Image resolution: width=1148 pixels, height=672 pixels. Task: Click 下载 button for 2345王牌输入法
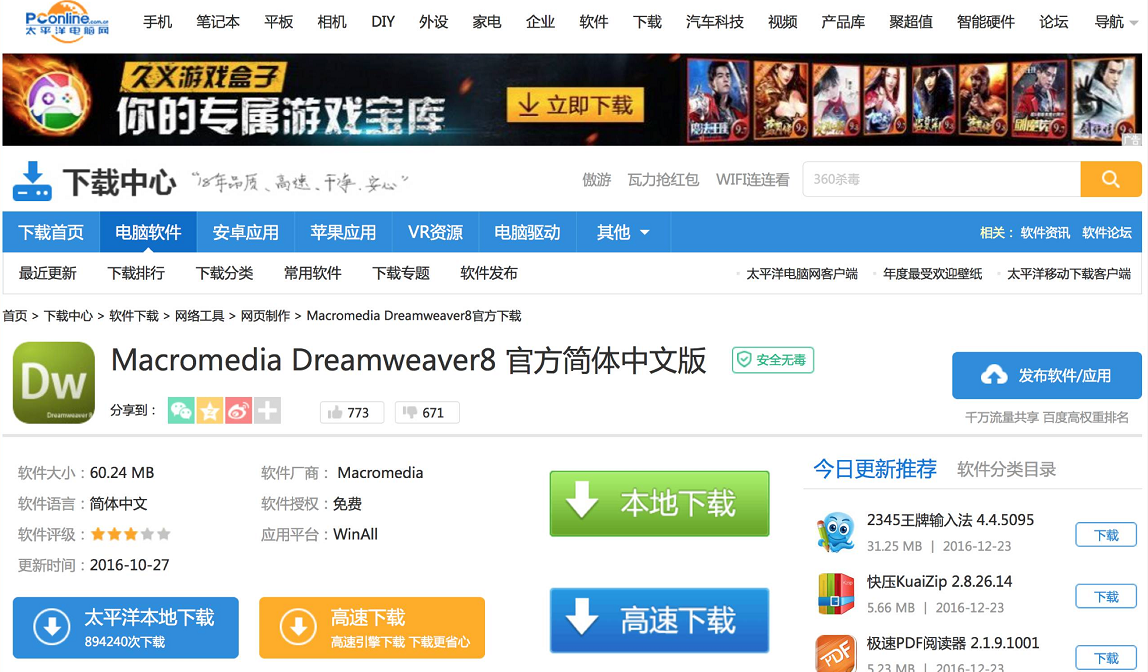tap(1106, 535)
